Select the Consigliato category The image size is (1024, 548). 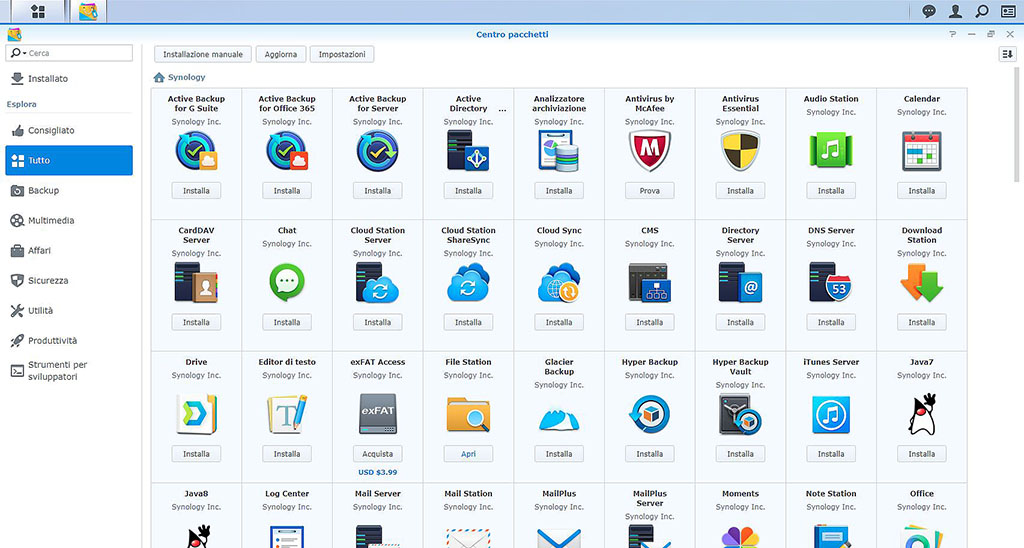[x=69, y=130]
